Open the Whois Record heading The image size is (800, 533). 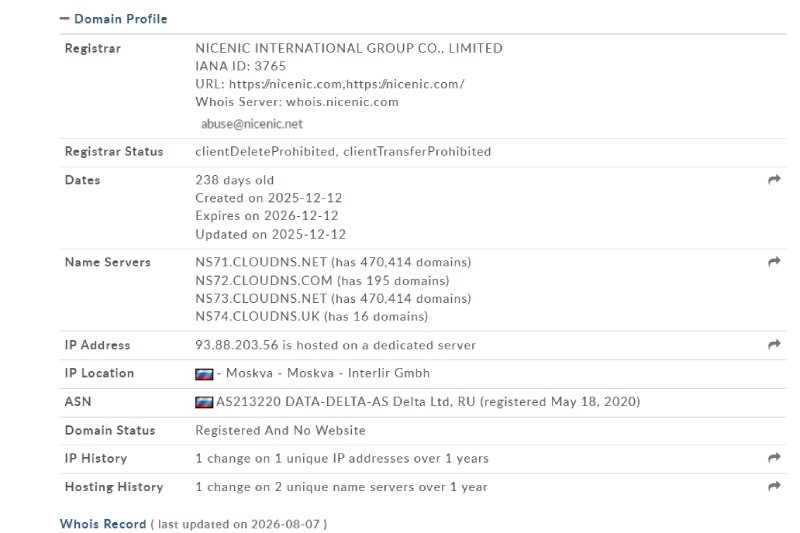click(103, 524)
